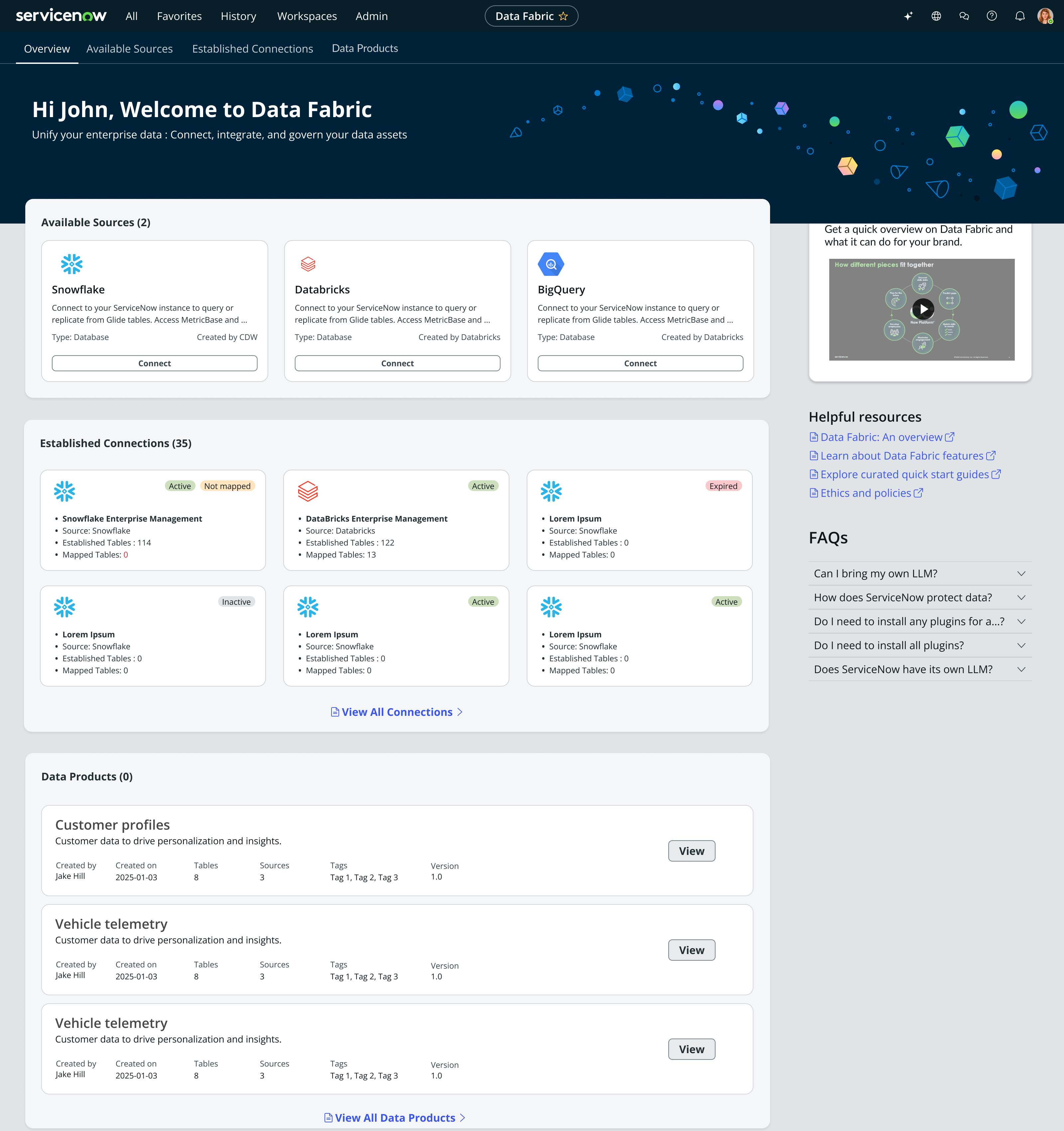Open the globe language selector icon
The height and width of the screenshot is (1131, 1064).
coord(936,16)
